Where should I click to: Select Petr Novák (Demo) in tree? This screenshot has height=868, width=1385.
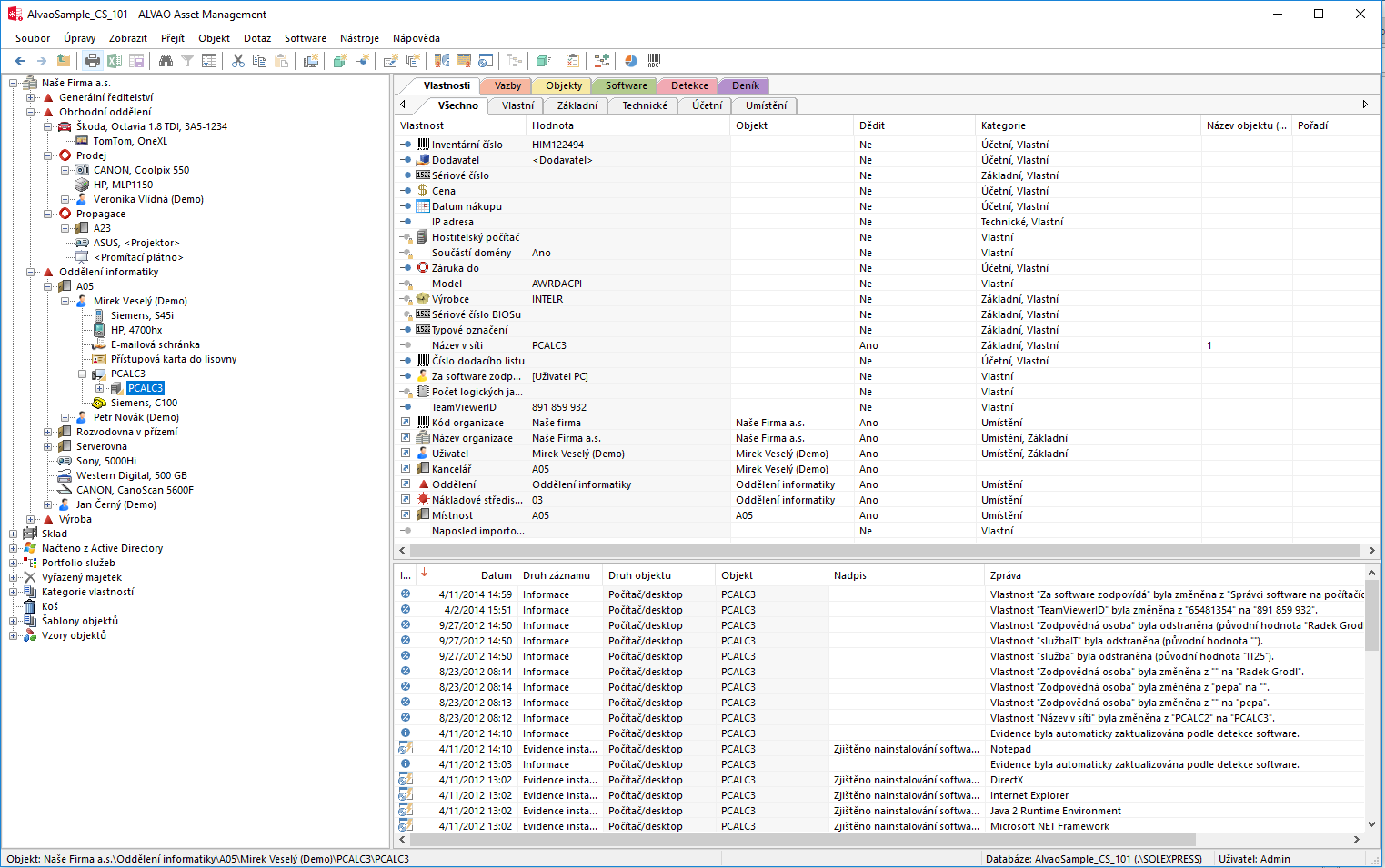pyautogui.click(x=135, y=417)
